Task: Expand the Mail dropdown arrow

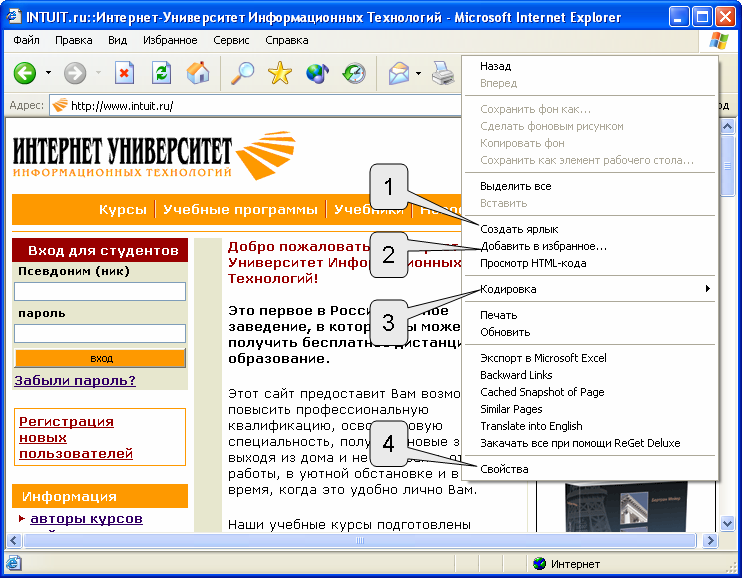Action: click(x=418, y=73)
